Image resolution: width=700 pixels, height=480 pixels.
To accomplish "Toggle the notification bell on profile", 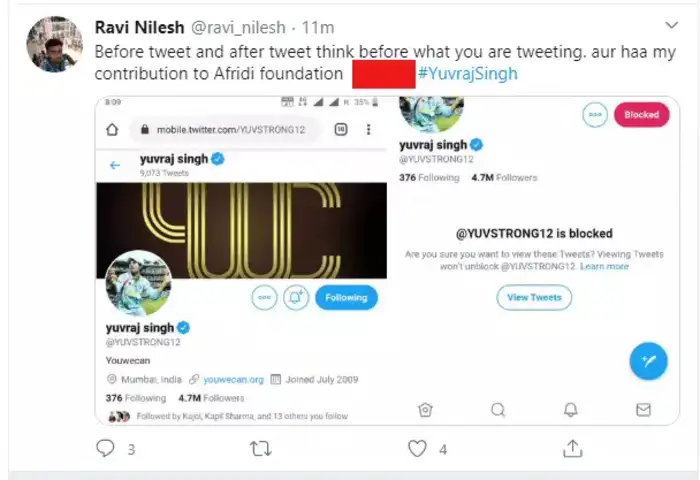I will click(295, 297).
